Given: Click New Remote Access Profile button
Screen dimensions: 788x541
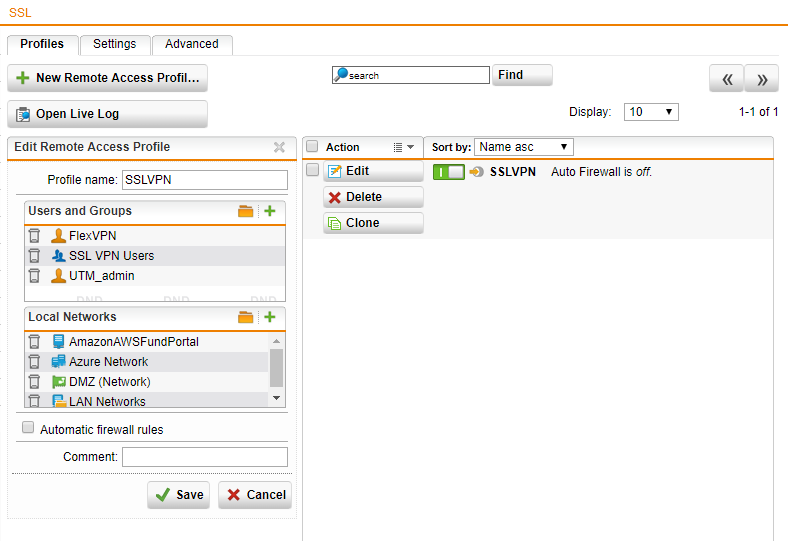Looking at the screenshot, I should [108, 78].
